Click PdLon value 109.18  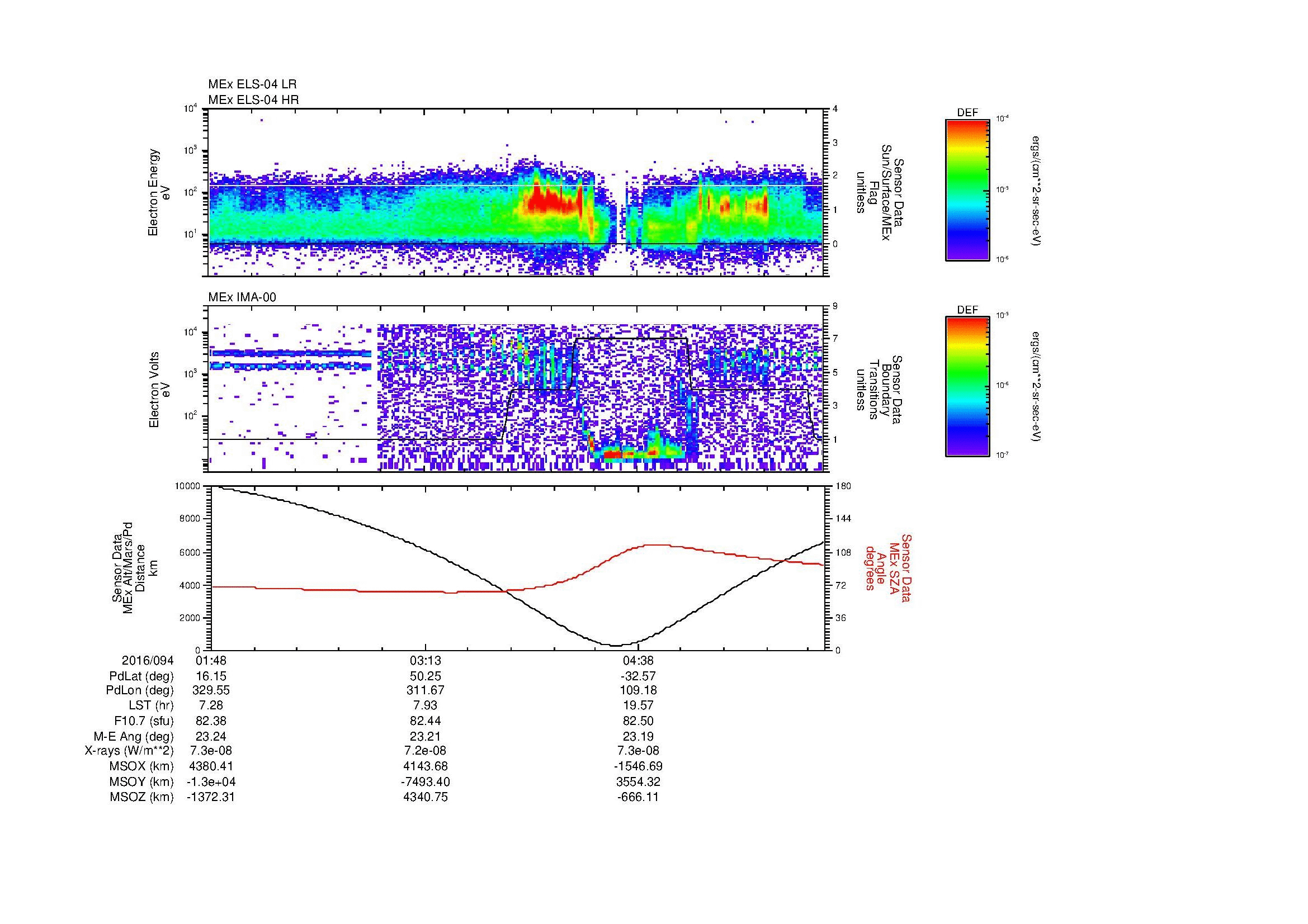(x=639, y=690)
